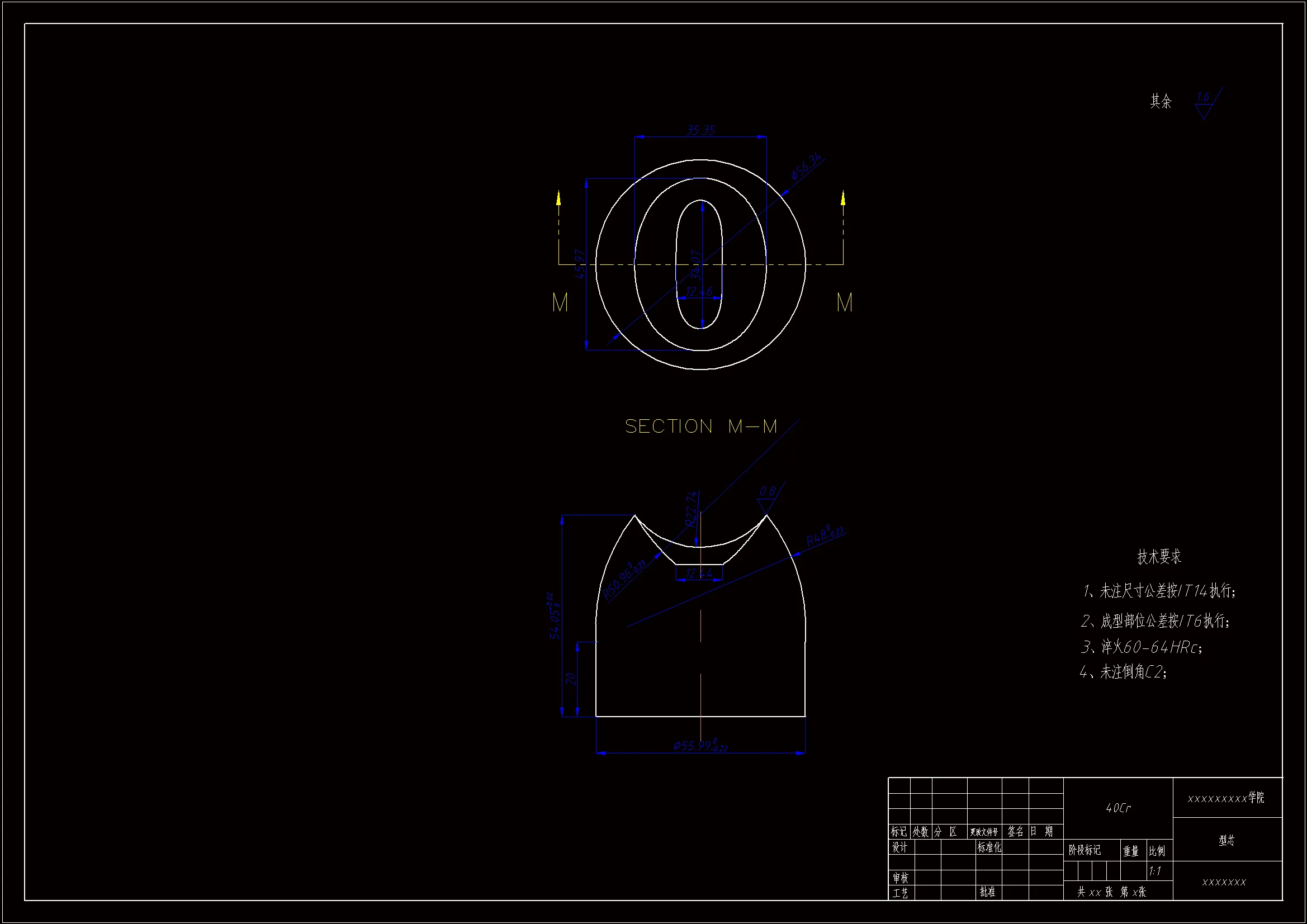Select the 技术要求 heading text

pos(1159,557)
